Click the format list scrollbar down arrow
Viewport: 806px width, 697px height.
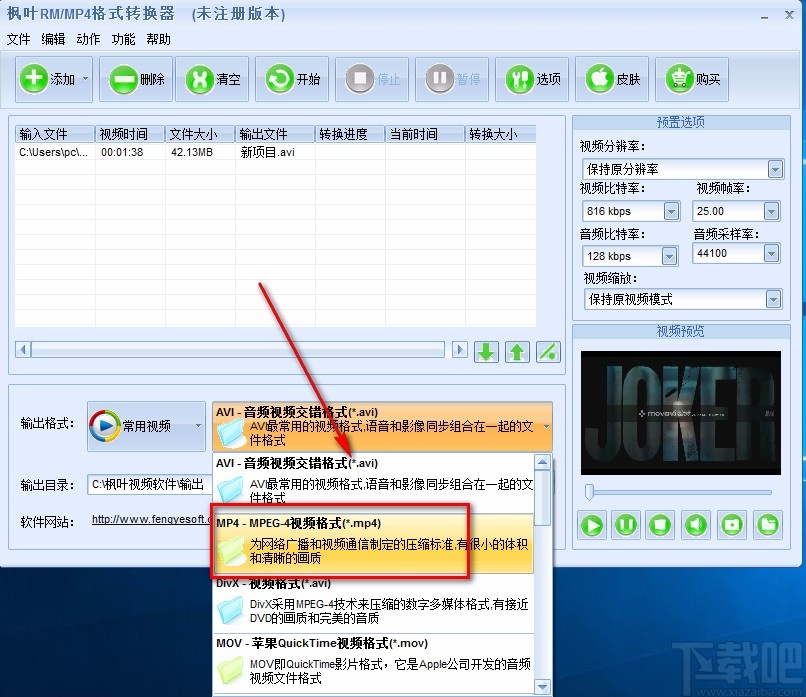pos(543,686)
